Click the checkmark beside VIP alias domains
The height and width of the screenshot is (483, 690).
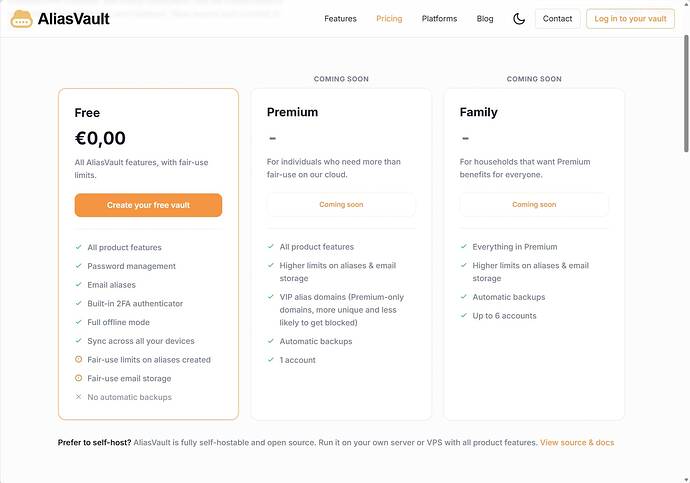pos(271,297)
